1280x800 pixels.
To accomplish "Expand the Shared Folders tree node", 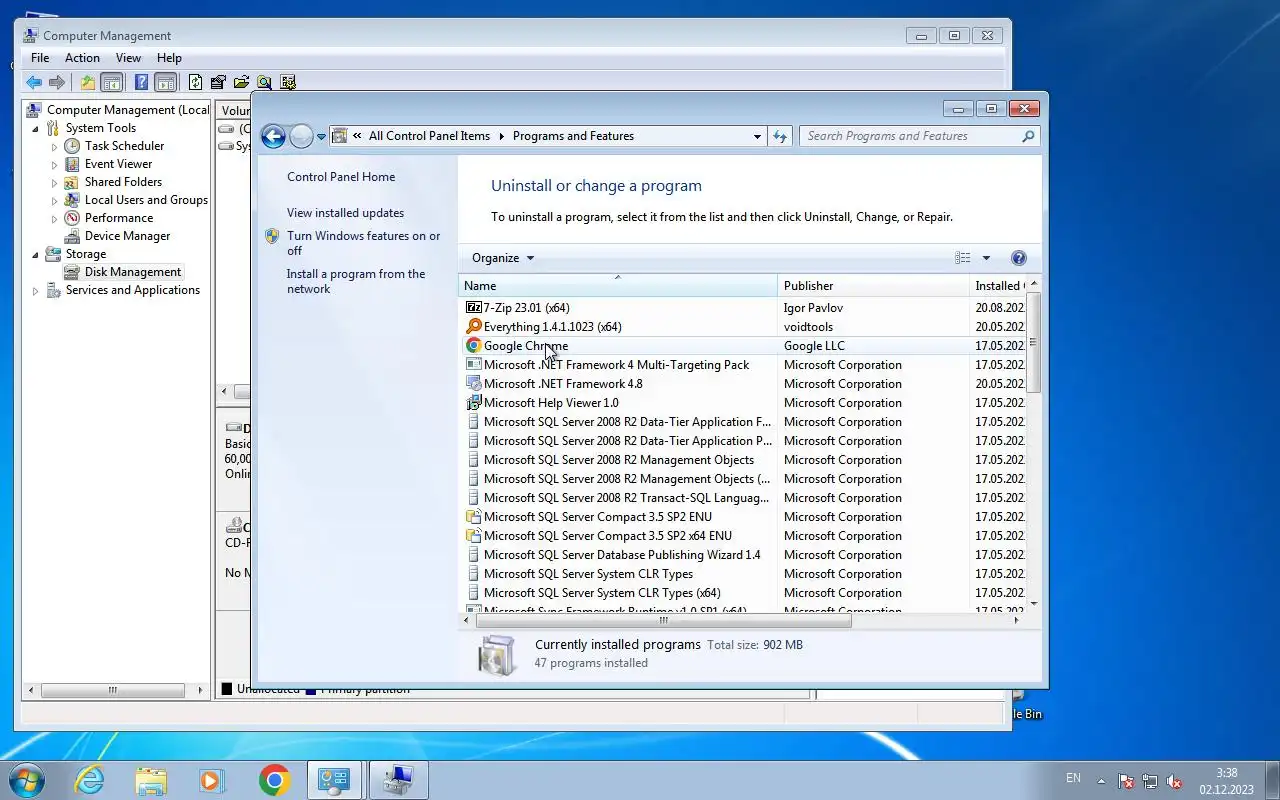I will point(55,182).
